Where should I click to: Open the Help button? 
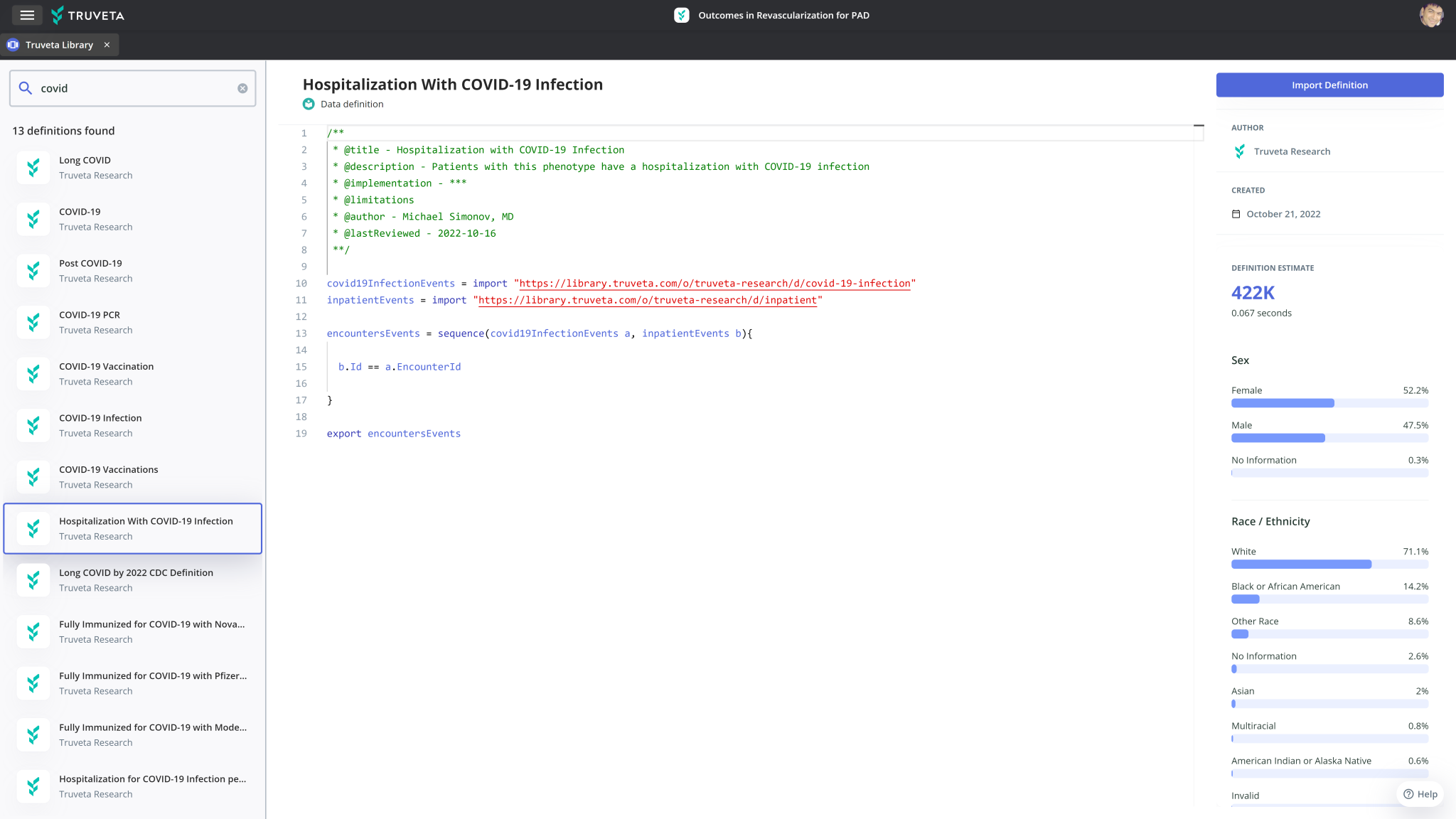(1420, 794)
